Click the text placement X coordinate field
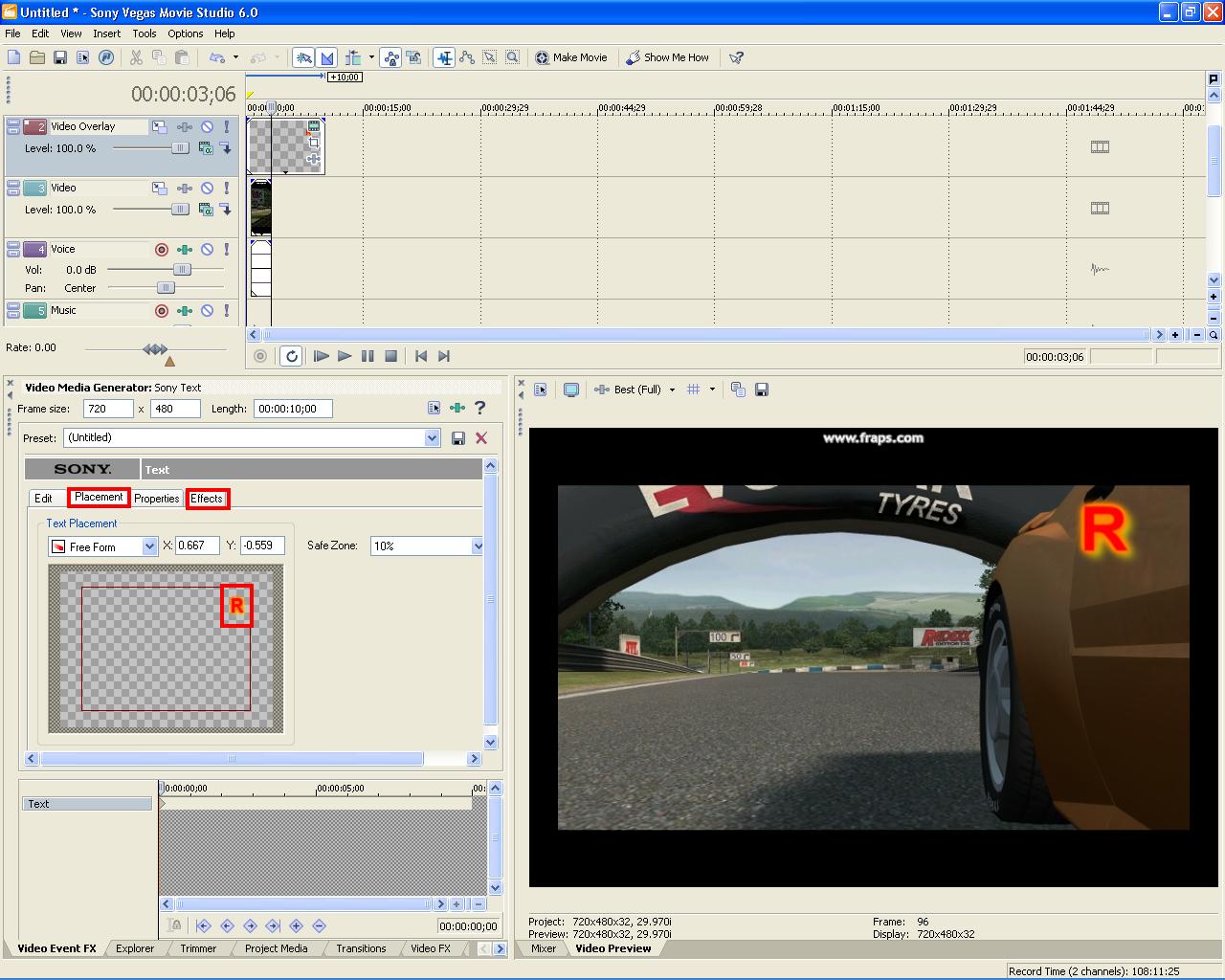The width and height of the screenshot is (1225, 980). (197, 546)
